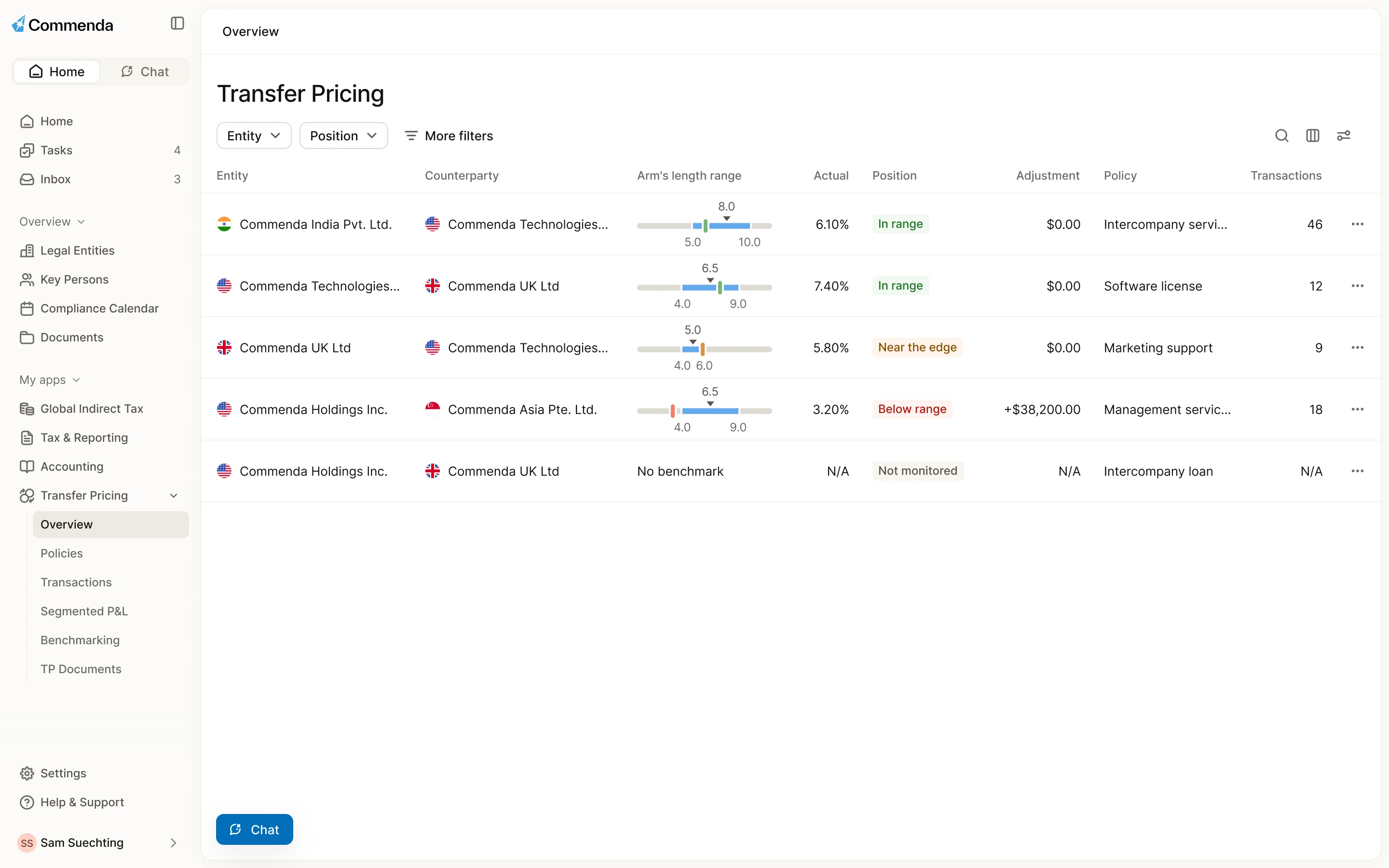Open the column layout icon
The width and height of the screenshot is (1389, 868).
pos(1312,136)
